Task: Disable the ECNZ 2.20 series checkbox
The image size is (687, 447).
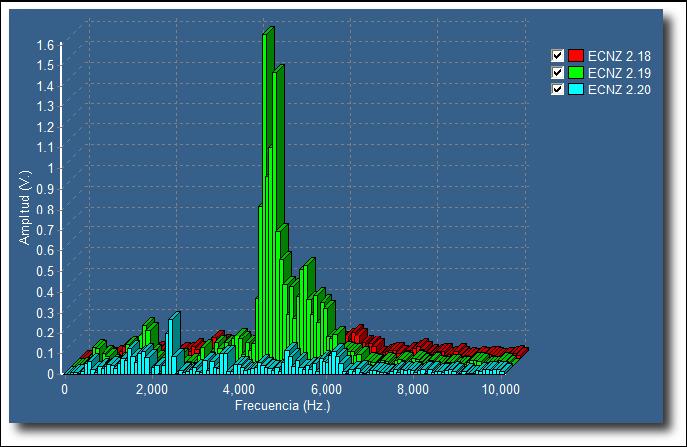Action: point(557,89)
